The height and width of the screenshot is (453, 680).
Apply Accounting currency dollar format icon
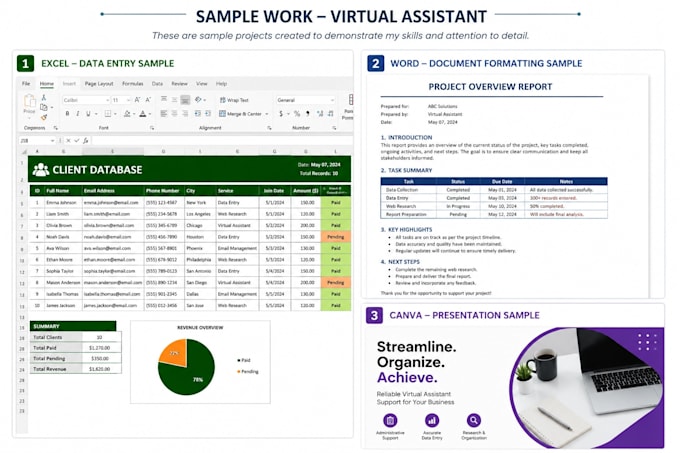click(x=281, y=114)
